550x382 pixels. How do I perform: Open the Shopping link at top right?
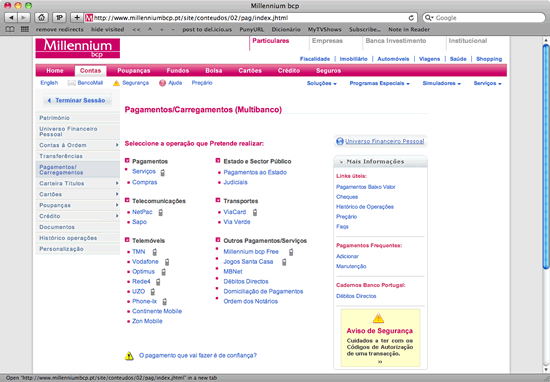pyautogui.click(x=489, y=59)
